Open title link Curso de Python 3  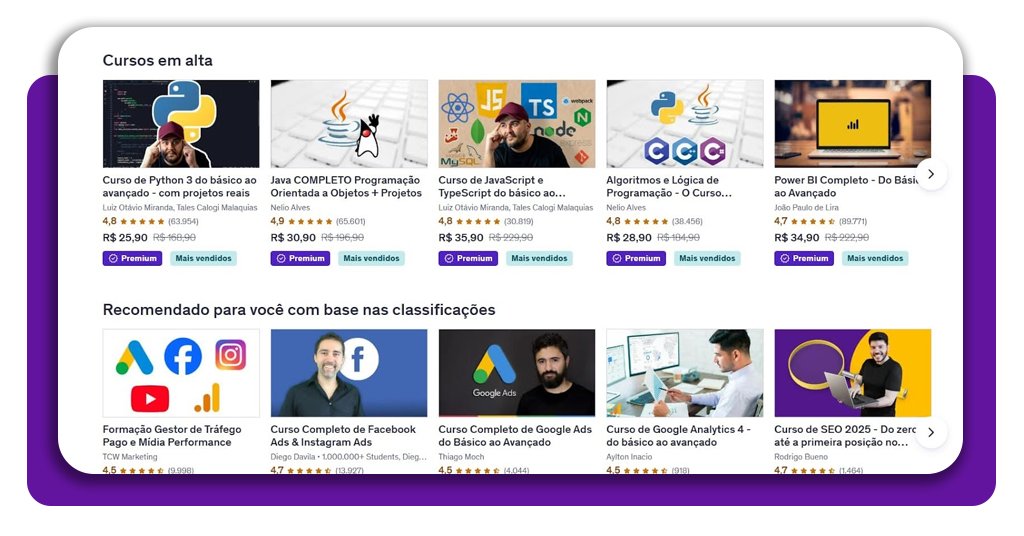click(180, 187)
